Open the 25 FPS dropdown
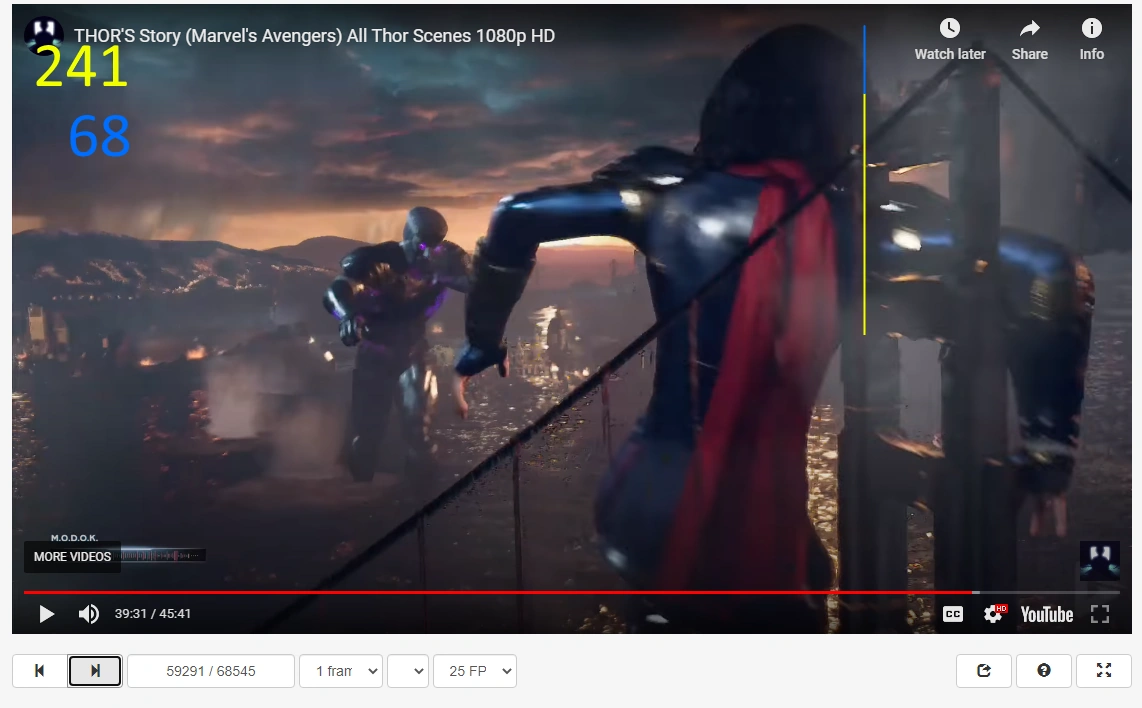Screen dimensions: 1142x708 (x=475, y=671)
